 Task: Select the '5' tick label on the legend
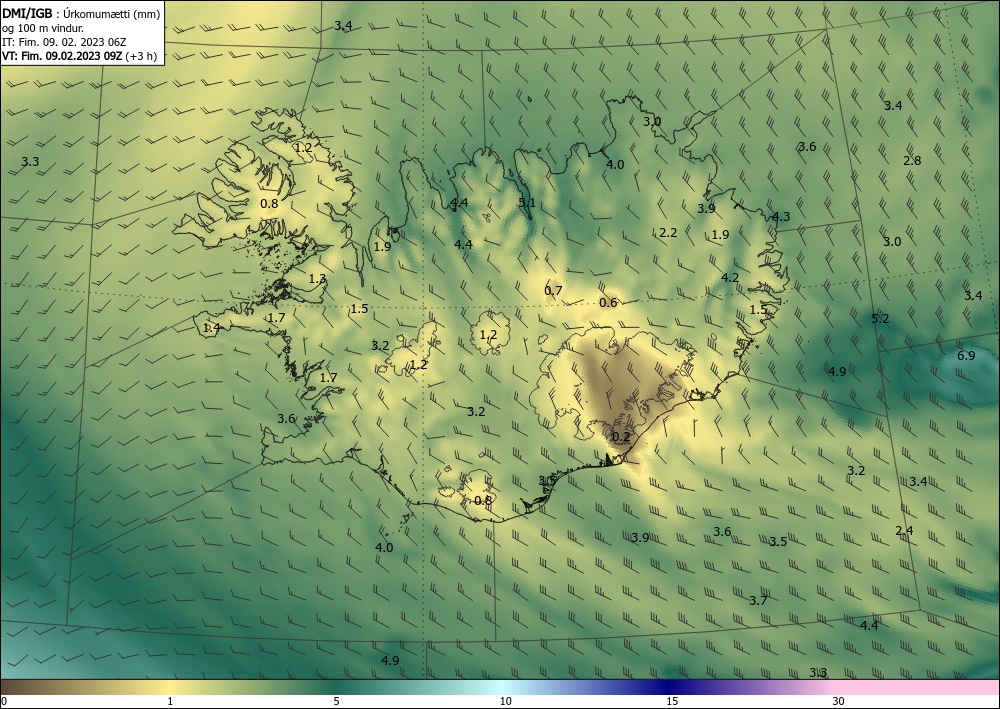pos(336,702)
